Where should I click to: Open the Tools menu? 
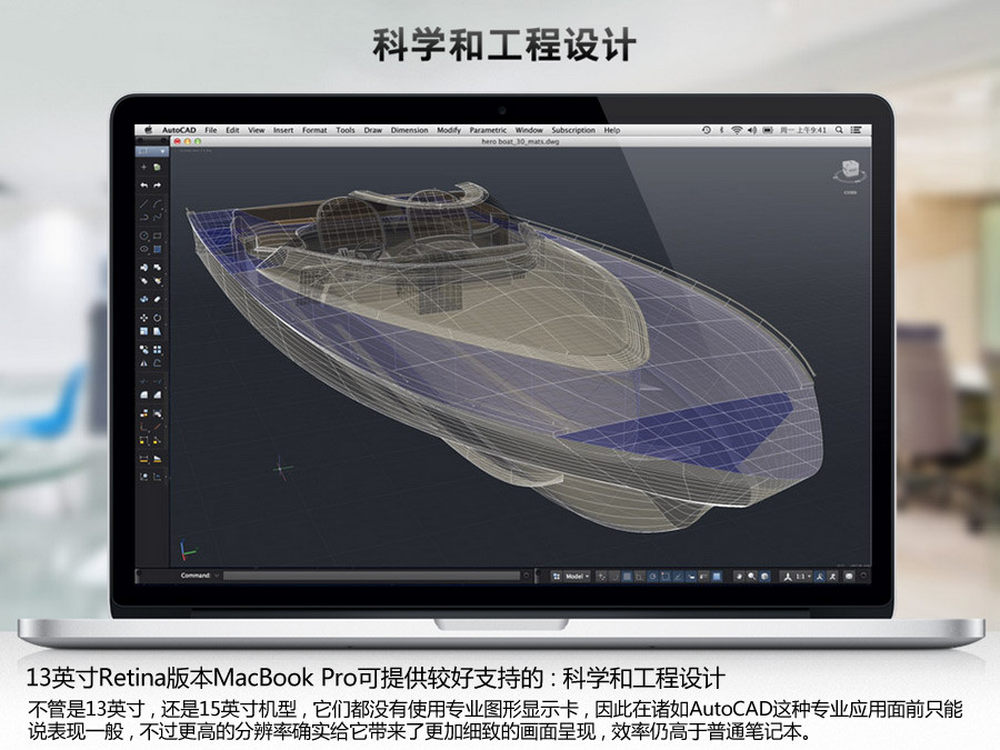pyautogui.click(x=345, y=130)
